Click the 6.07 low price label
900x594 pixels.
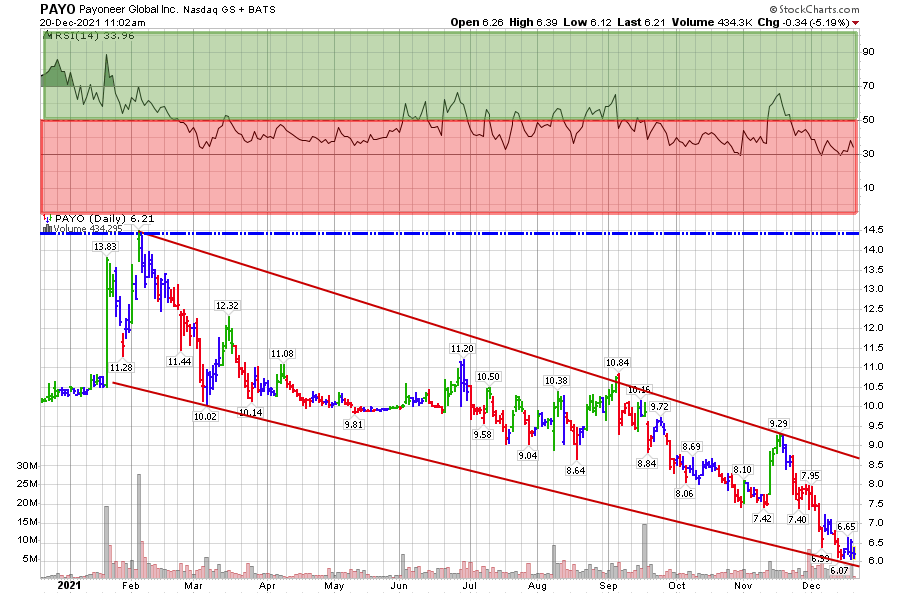click(x=838, y=571)
